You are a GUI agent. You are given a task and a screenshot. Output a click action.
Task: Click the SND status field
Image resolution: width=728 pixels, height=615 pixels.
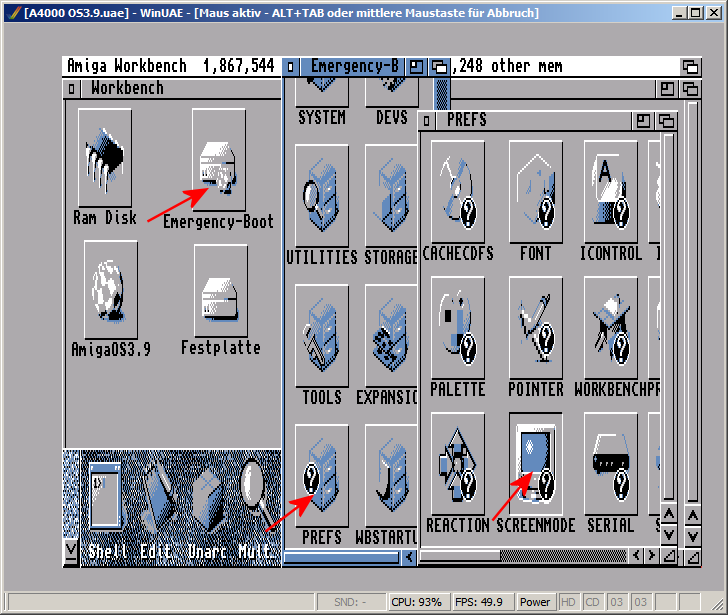(x=350, y=602)
